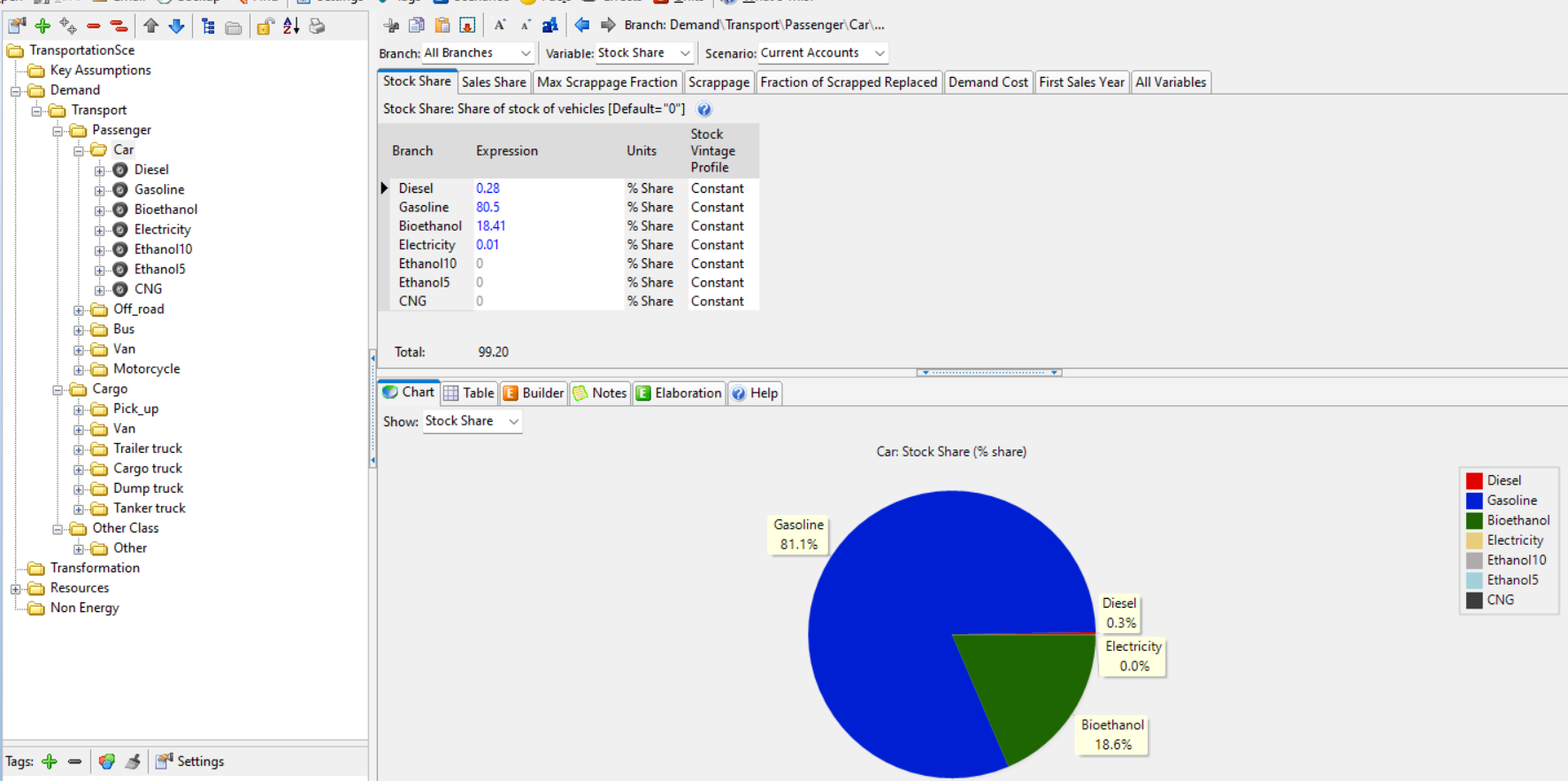Open the Elaboration tab
This screenshot has width=1568, height=781.
pos(679,393)
